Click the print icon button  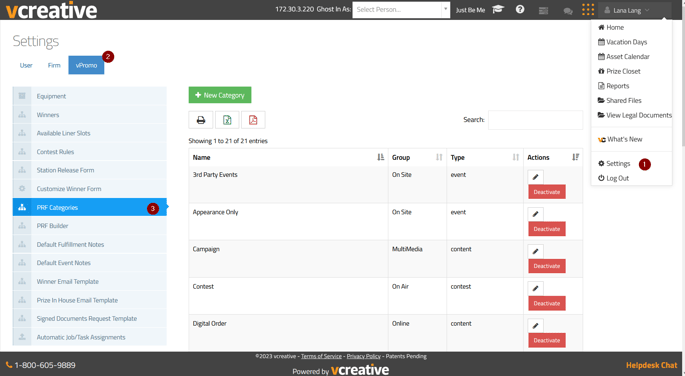pos(201,120)
